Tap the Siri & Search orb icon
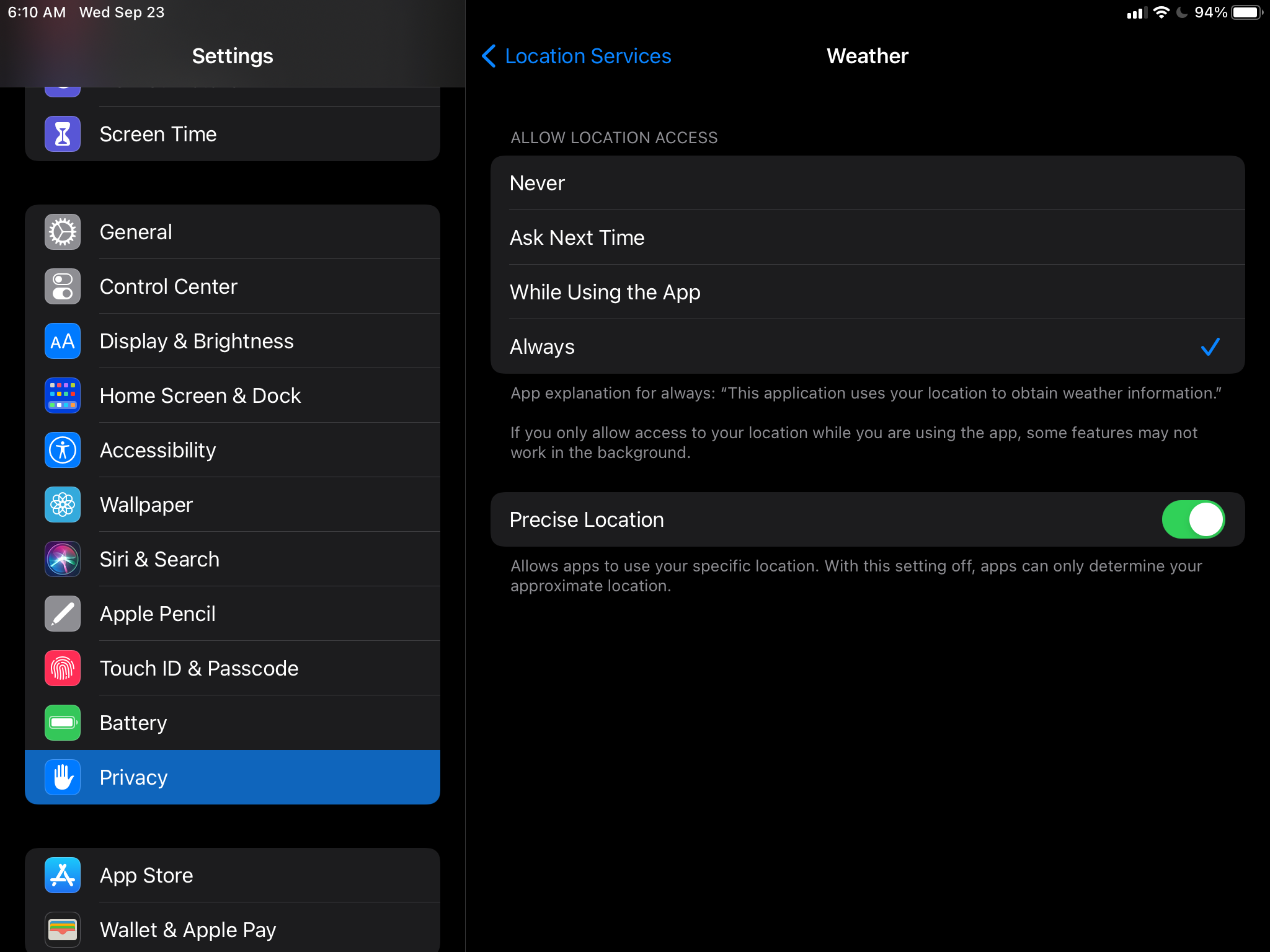1270x952 pixels. 63,559
